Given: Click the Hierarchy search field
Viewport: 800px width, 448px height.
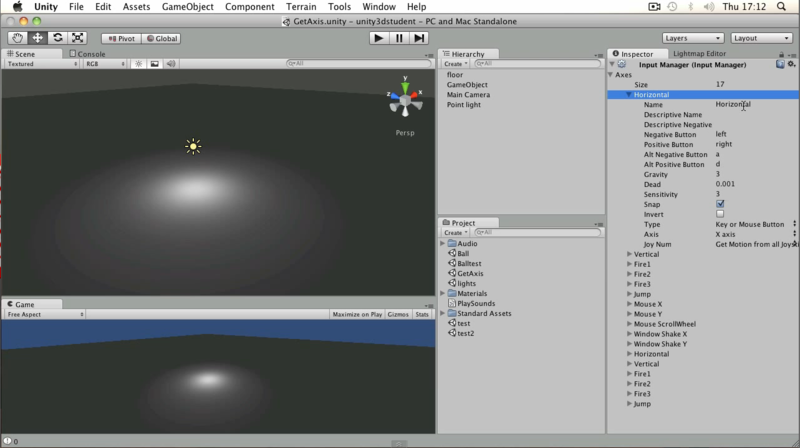Looking at the screenshot, I should [x=538, y=64].
